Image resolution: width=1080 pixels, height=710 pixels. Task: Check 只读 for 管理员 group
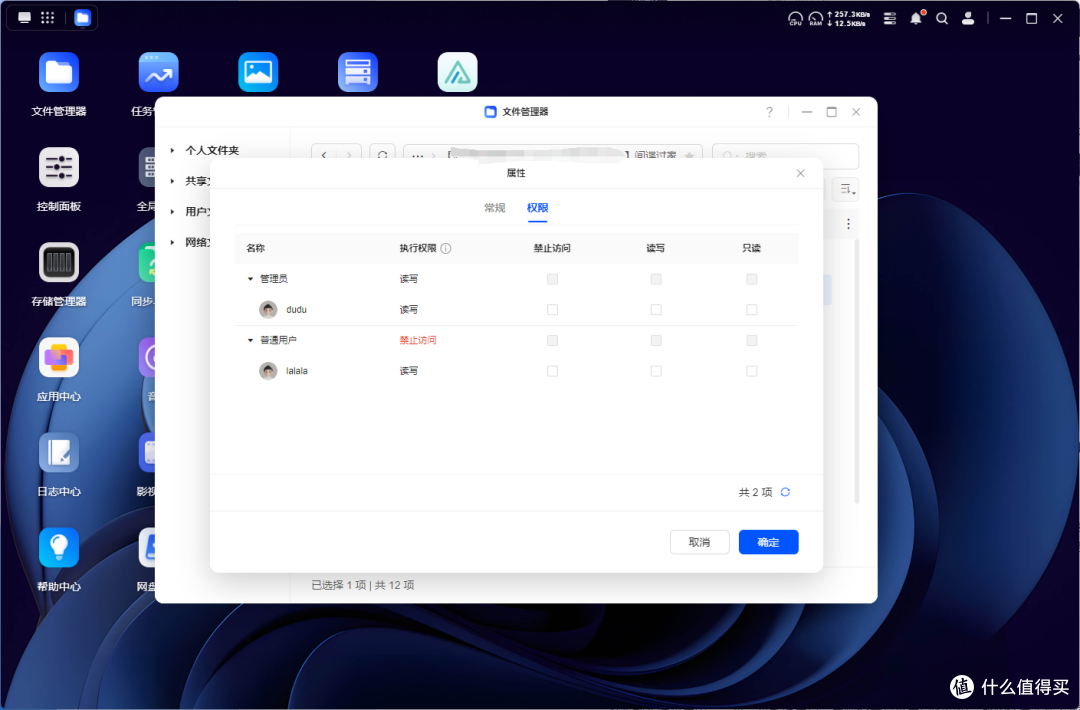click(x=751, y=279)
